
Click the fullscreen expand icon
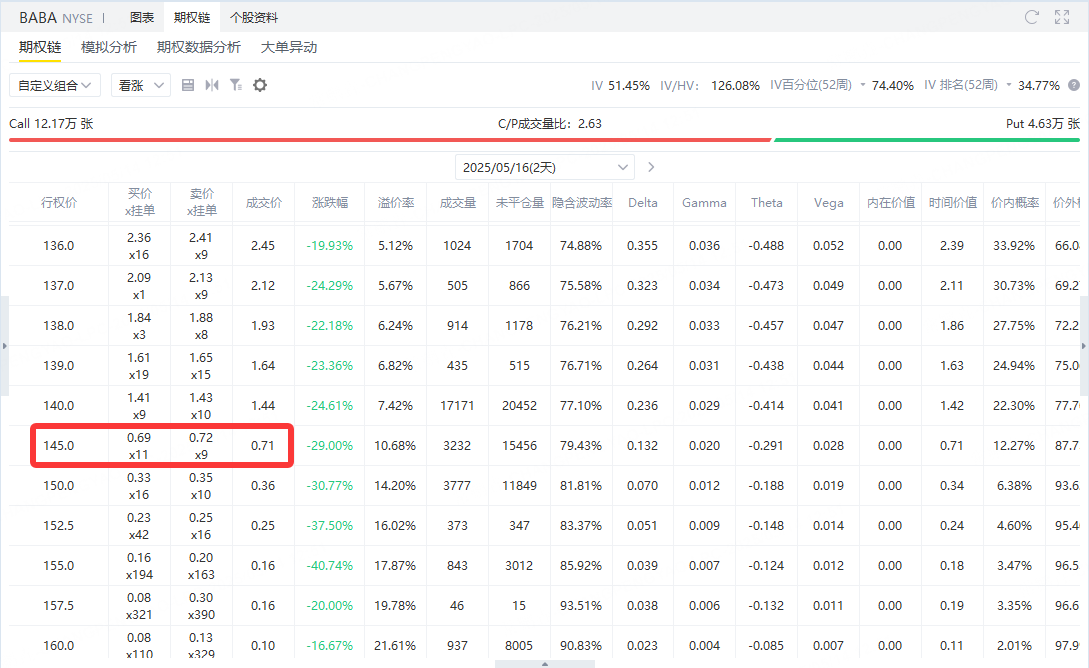[x=1062, y=17]
